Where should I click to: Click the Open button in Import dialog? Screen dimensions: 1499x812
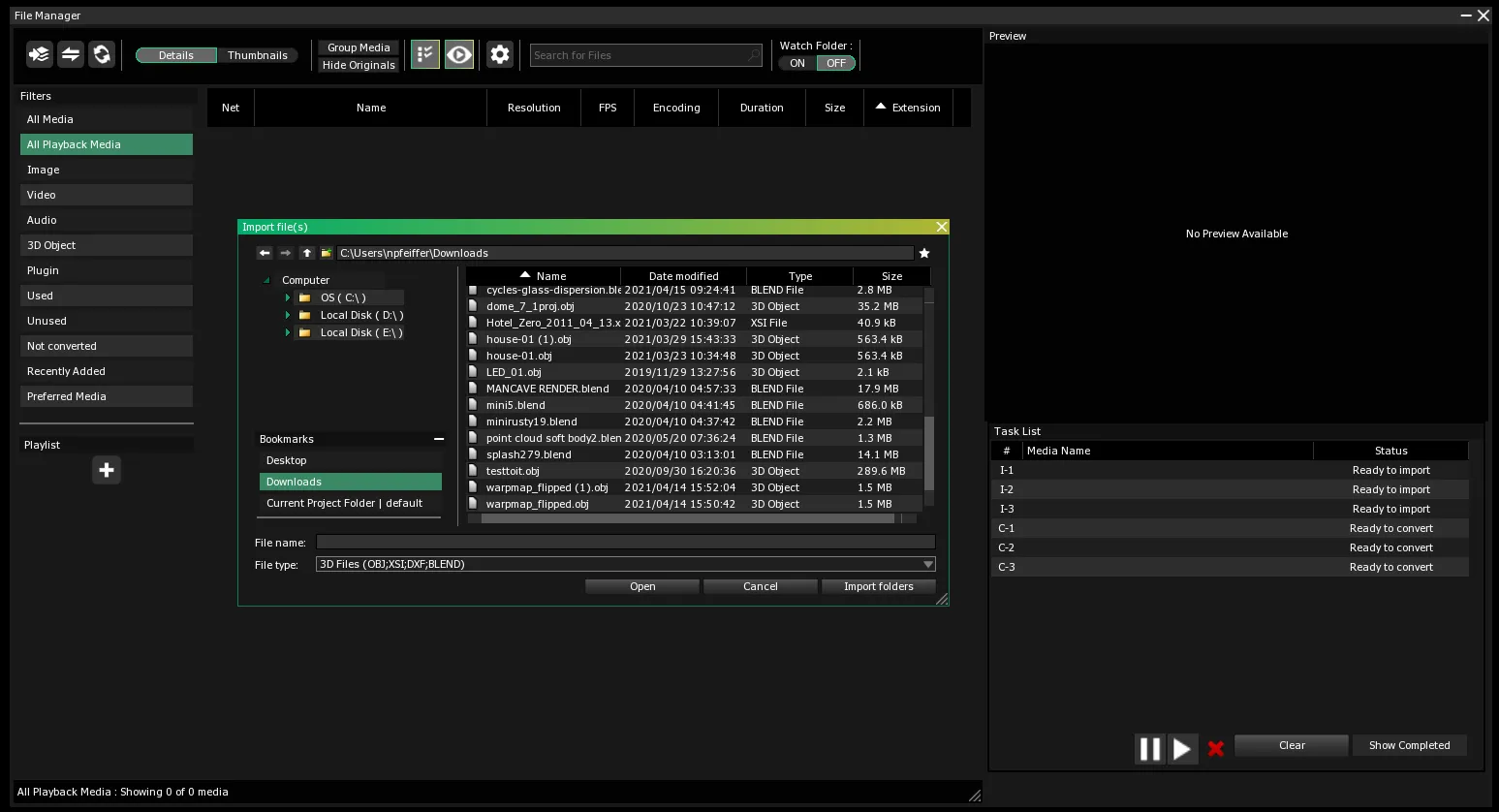[x=642, y=586]
